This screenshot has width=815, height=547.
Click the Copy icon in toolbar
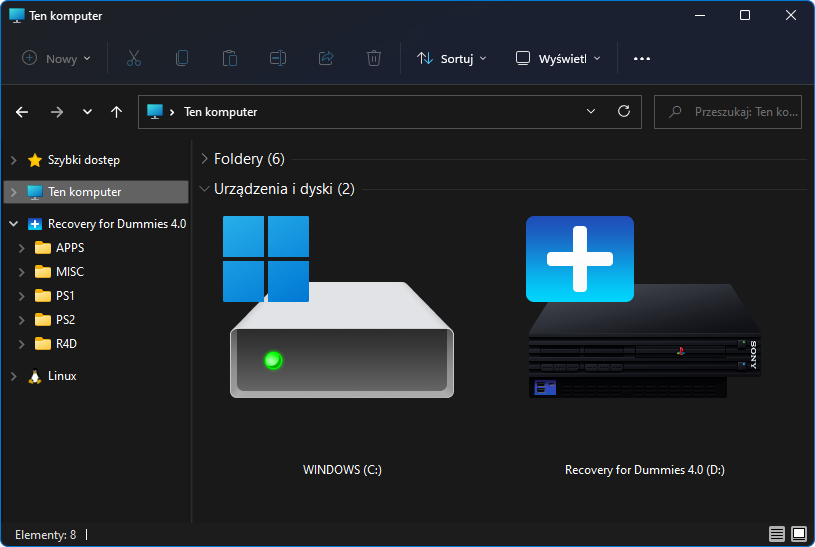(182, 58)
